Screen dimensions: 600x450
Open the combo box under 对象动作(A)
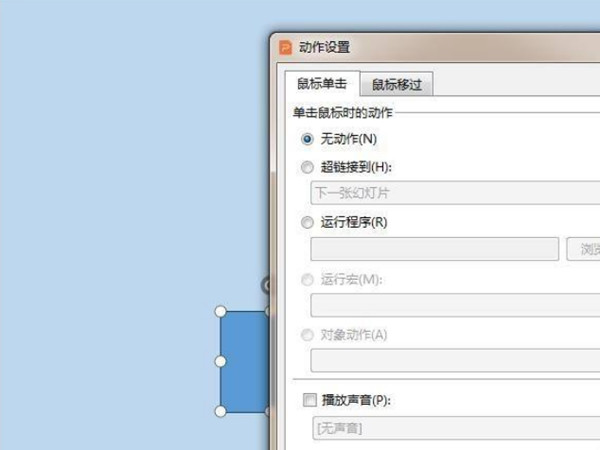(x=455, y=361)
